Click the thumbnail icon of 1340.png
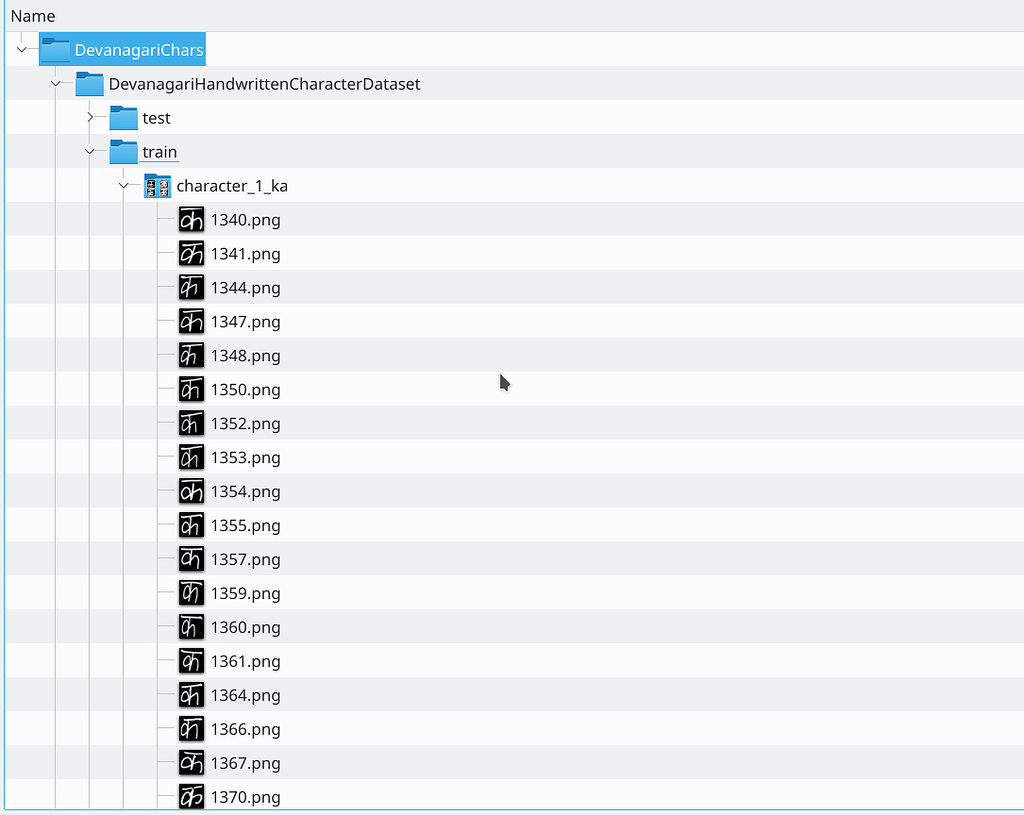 tap(191, 219)
